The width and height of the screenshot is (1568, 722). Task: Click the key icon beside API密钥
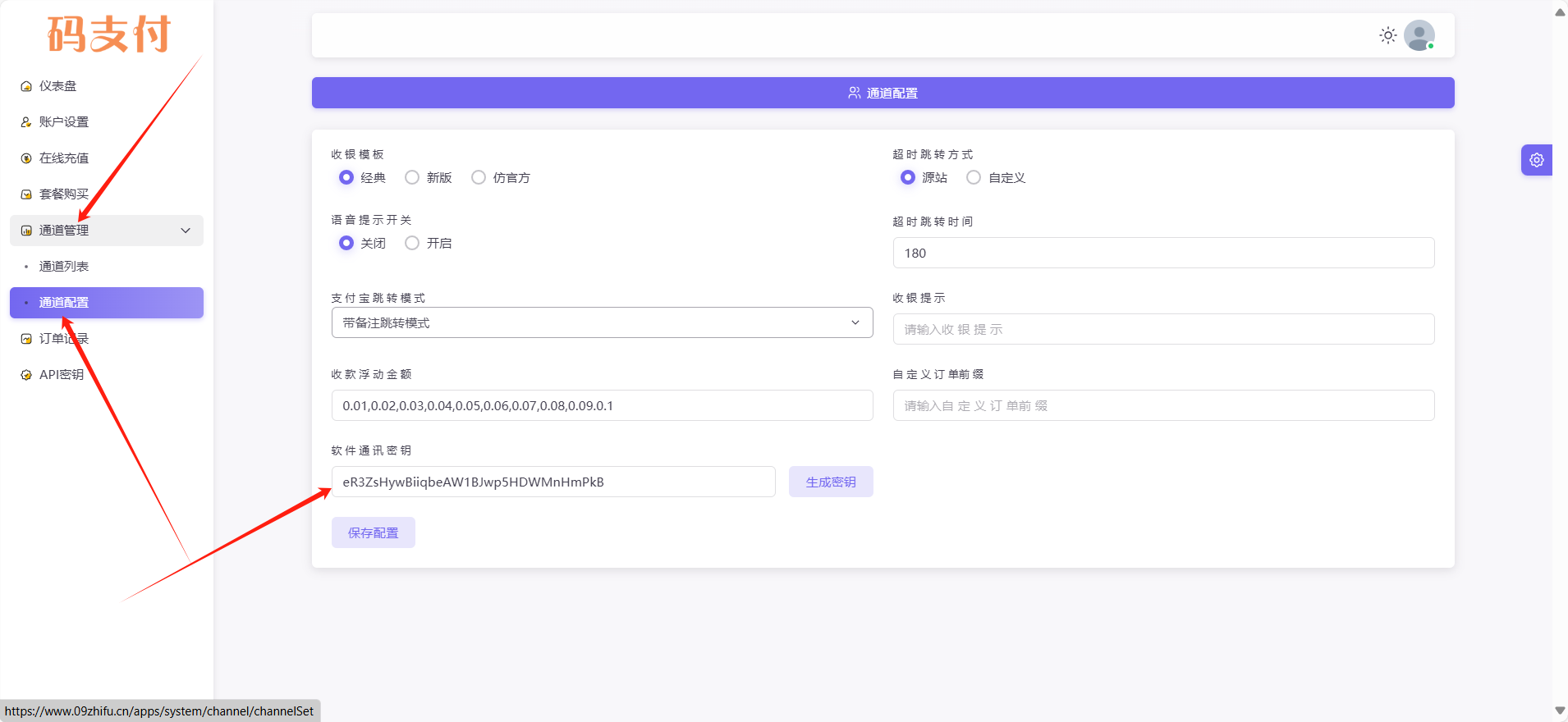click(26, 375)
